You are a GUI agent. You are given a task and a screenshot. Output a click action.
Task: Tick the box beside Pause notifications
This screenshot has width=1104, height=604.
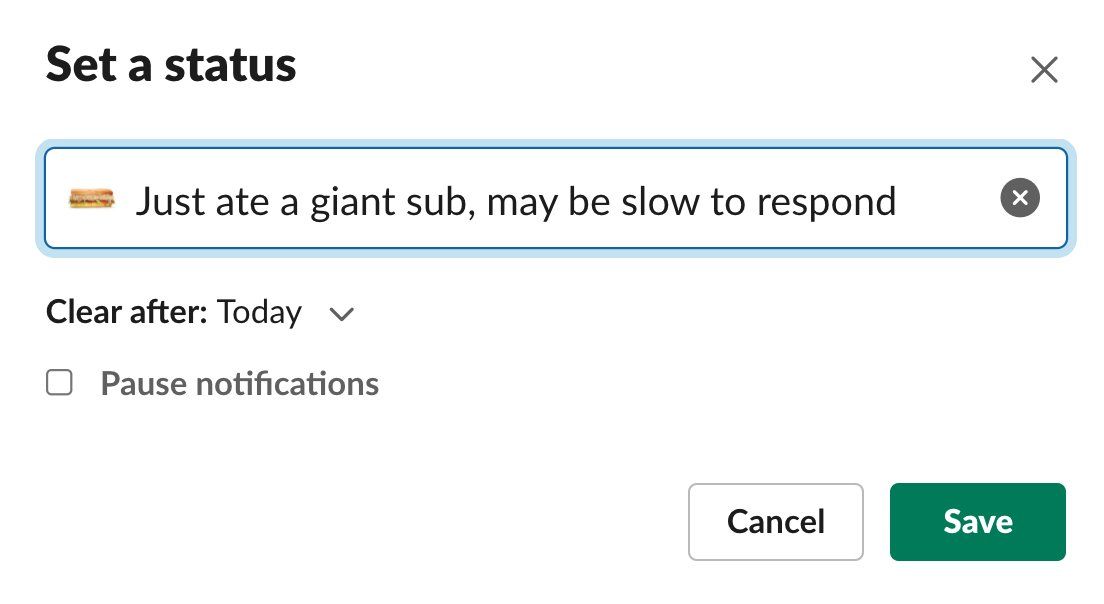[x=60, y=383]
